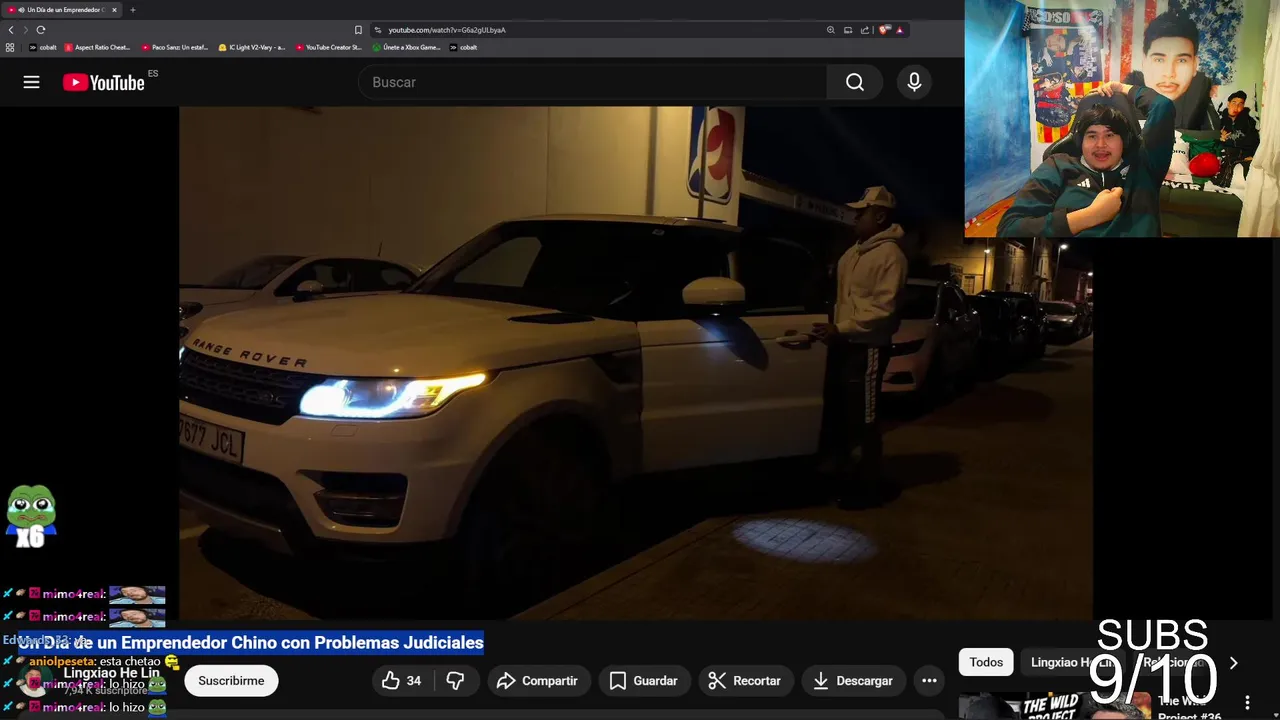This screenshot has height=720, width=1280.
Task: Open a new browser tab
Action: tap(132, 10)
